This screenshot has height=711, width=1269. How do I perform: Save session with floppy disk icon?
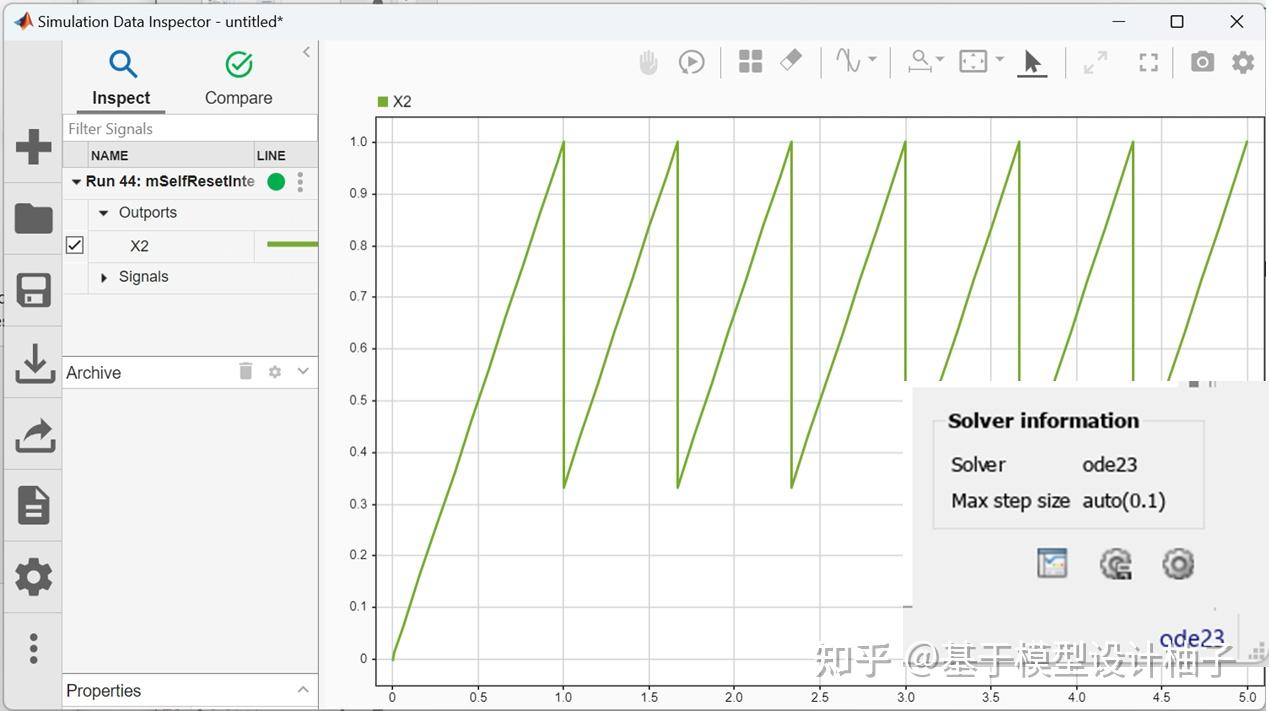[x=34, y=291]
